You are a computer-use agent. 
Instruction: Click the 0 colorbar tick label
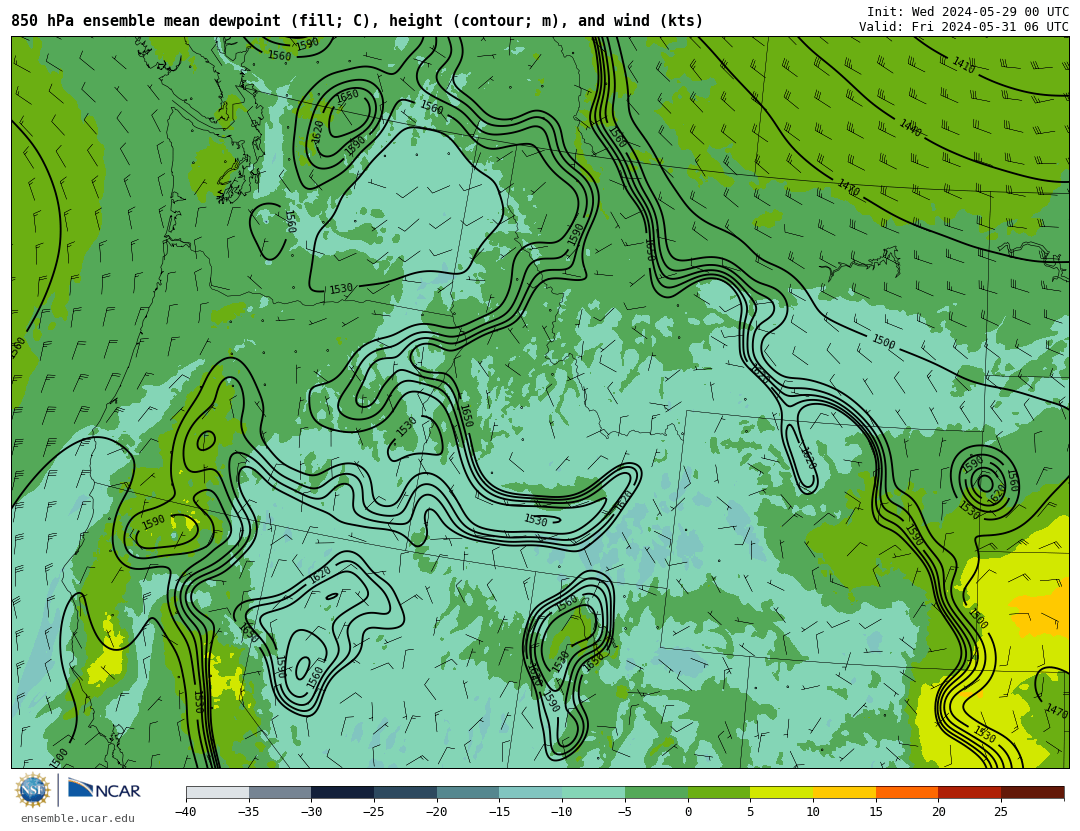coord(688,812)
